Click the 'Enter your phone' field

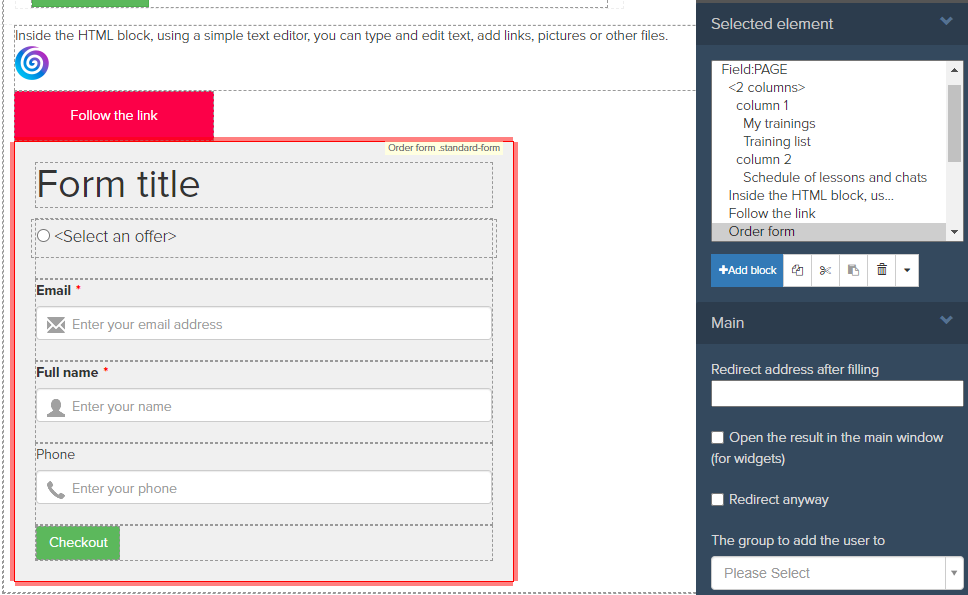(264, 488)
